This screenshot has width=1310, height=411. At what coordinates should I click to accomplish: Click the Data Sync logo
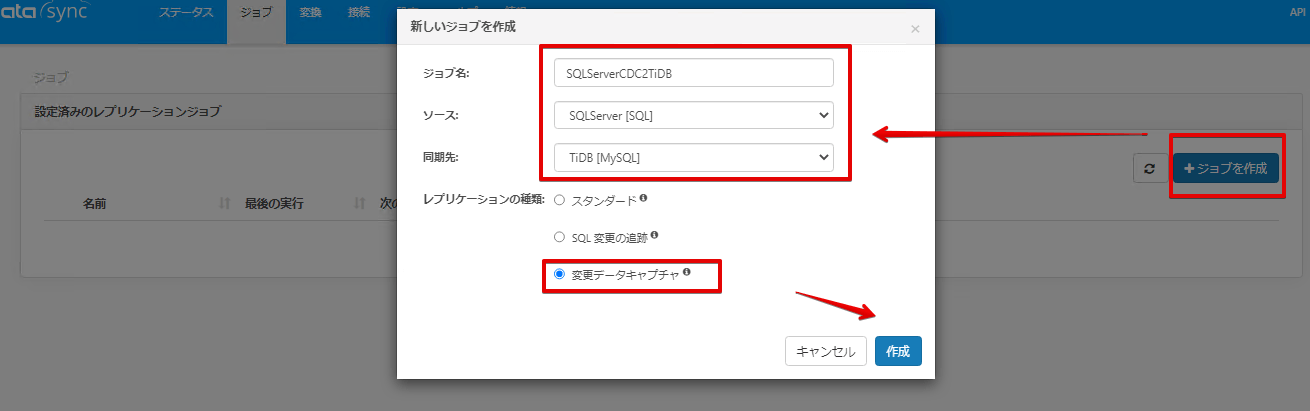45,12
